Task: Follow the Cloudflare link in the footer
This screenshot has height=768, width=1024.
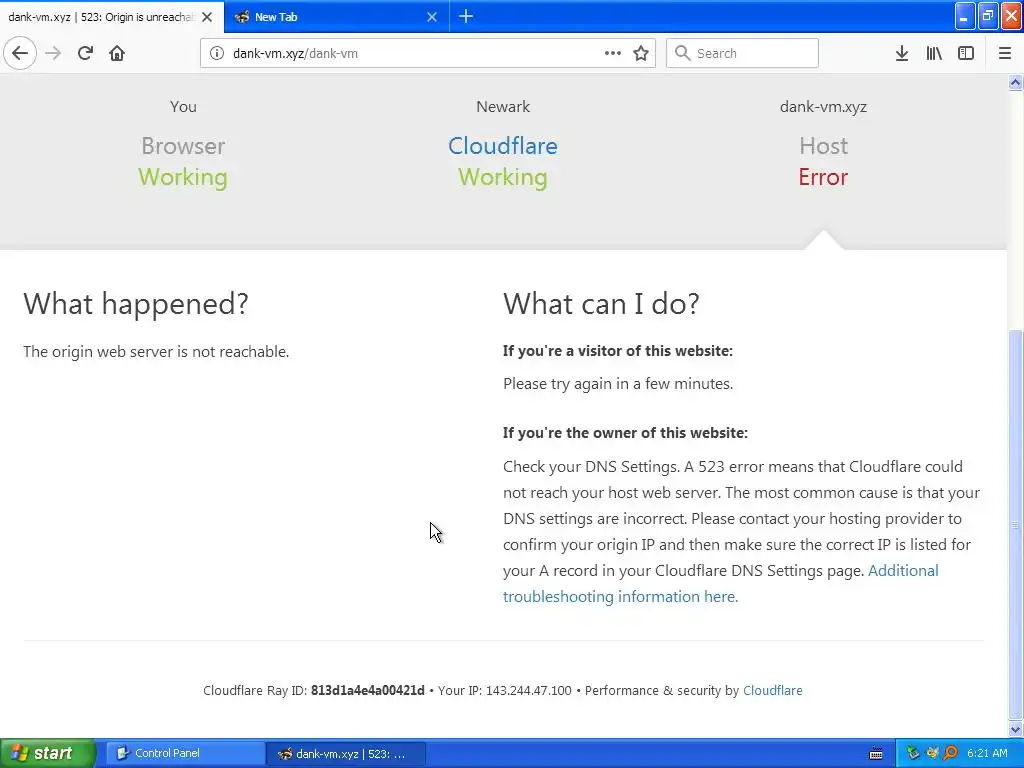Action: (x=773, y=690)
